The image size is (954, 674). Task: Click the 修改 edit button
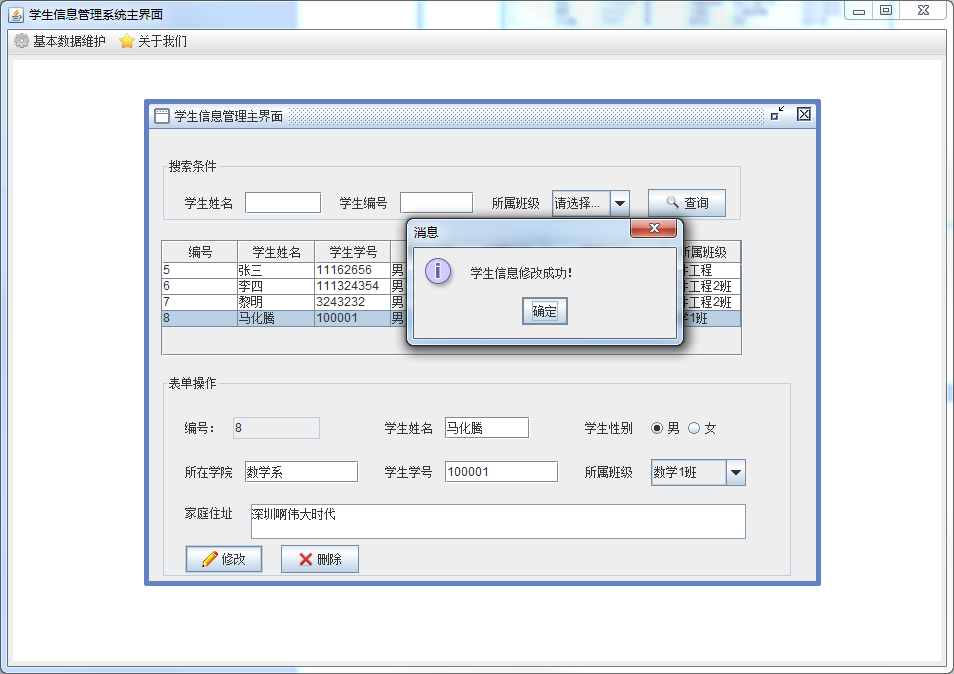224,558
